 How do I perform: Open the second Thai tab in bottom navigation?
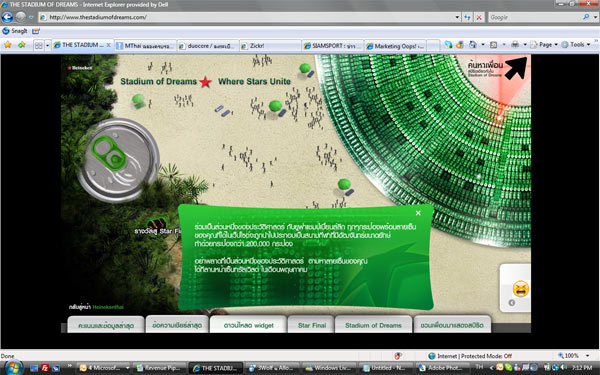click(177, 325)
